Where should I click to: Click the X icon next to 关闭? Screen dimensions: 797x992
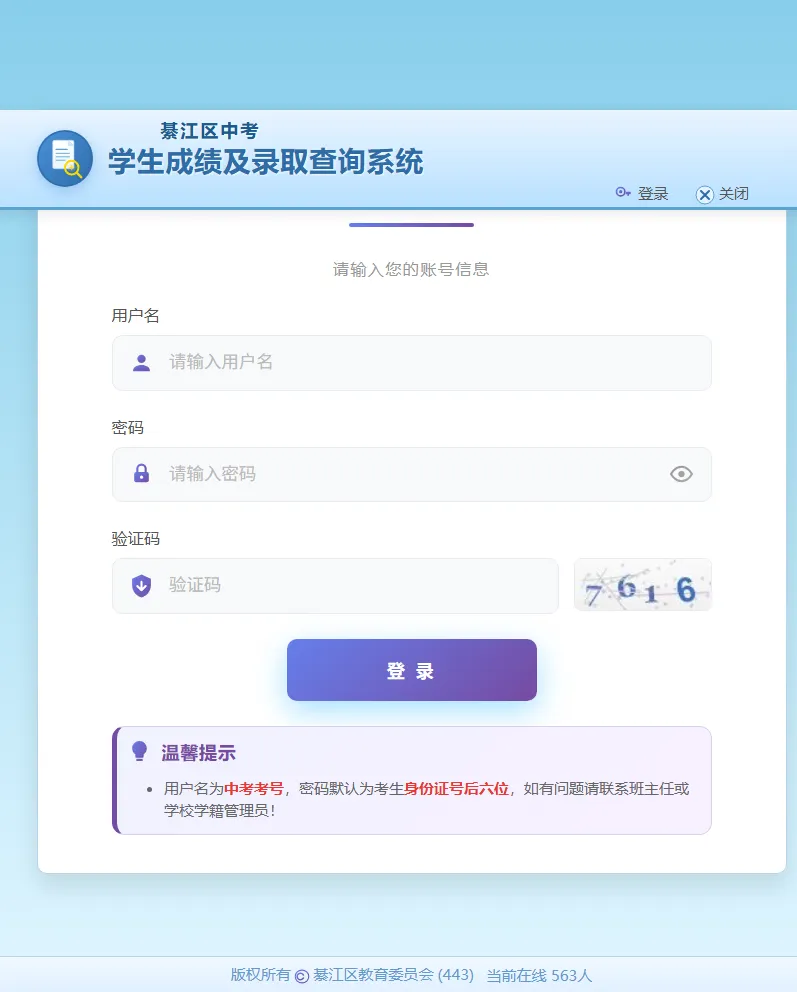(705, 194)
